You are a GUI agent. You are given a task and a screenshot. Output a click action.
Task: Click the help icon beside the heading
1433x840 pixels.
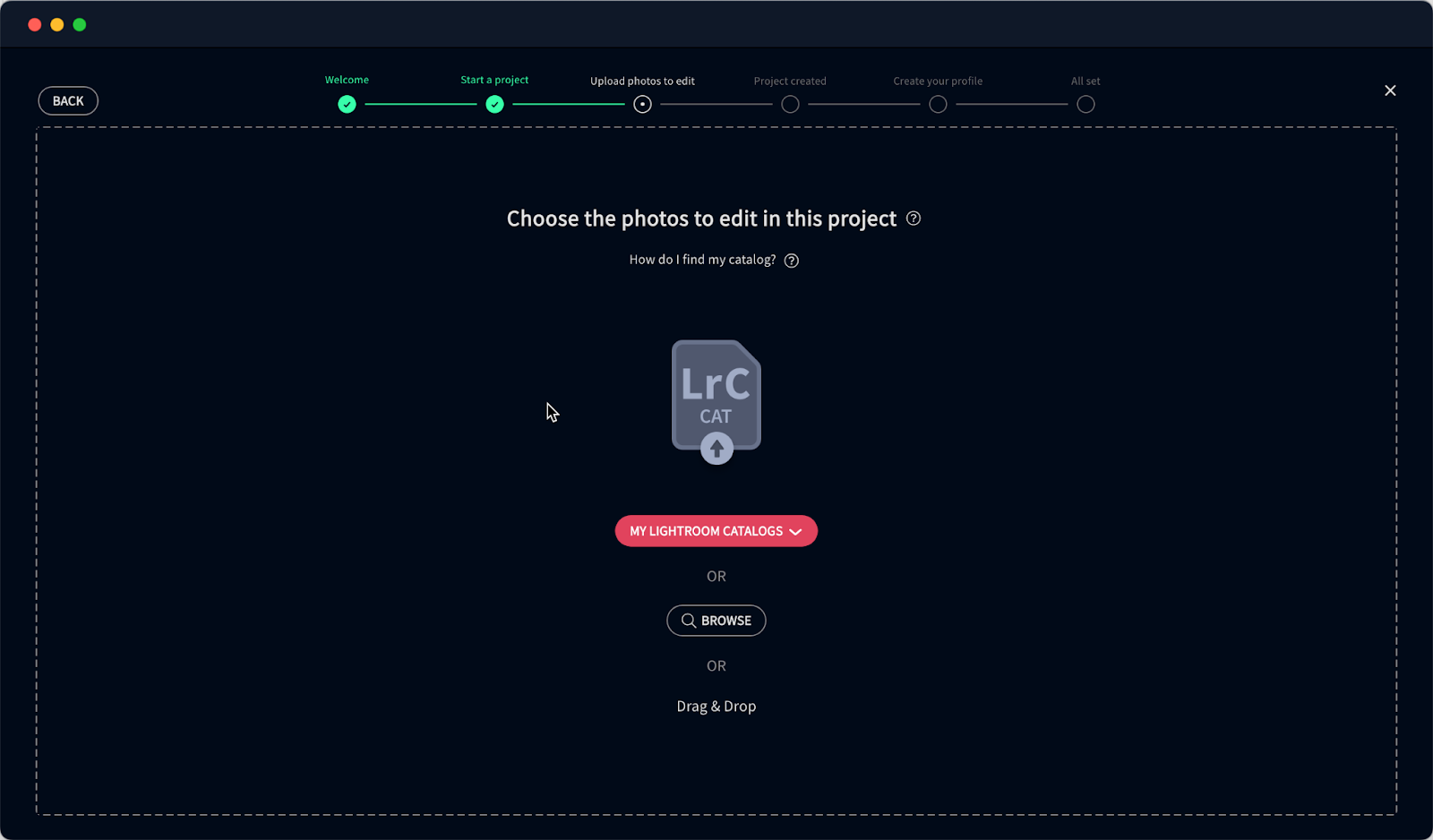pyautogui.click(x=914, y=219)
